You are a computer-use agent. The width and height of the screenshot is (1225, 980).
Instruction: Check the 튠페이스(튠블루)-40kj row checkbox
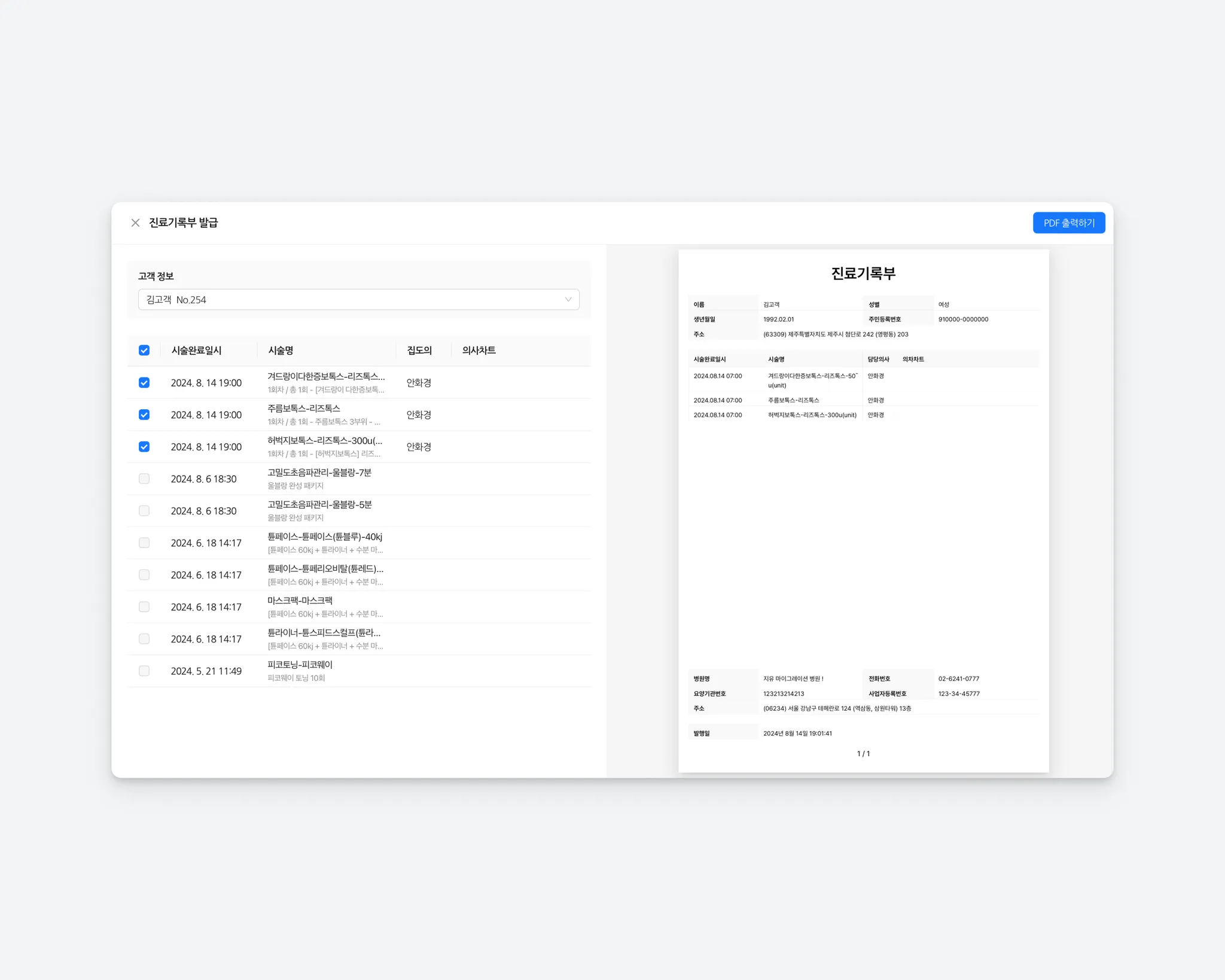144,543
